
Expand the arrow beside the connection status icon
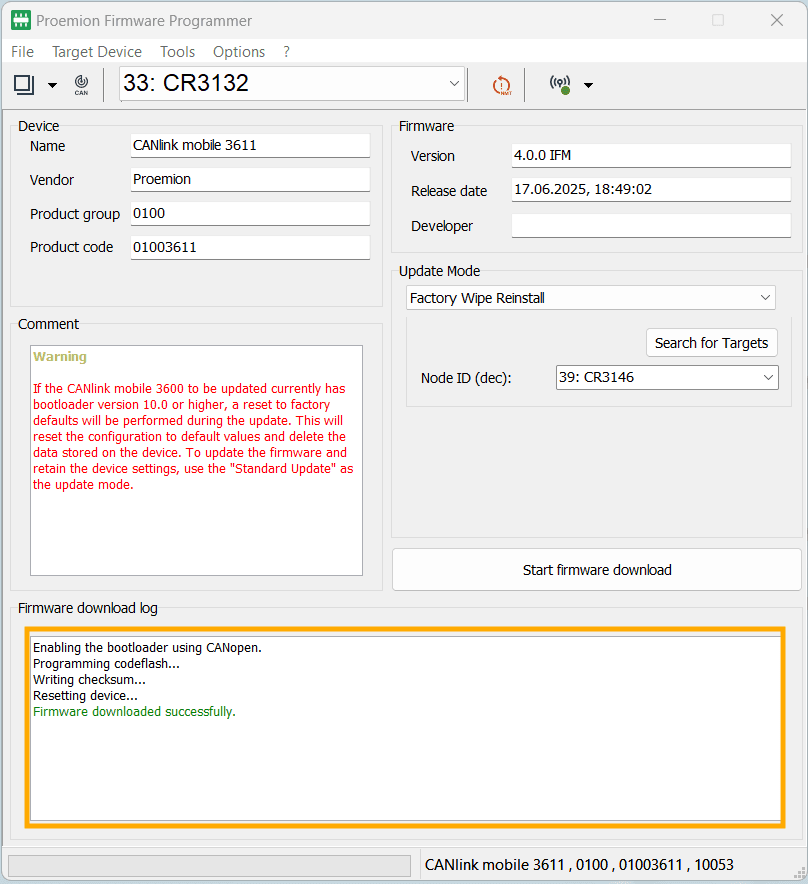click(588, 86)
